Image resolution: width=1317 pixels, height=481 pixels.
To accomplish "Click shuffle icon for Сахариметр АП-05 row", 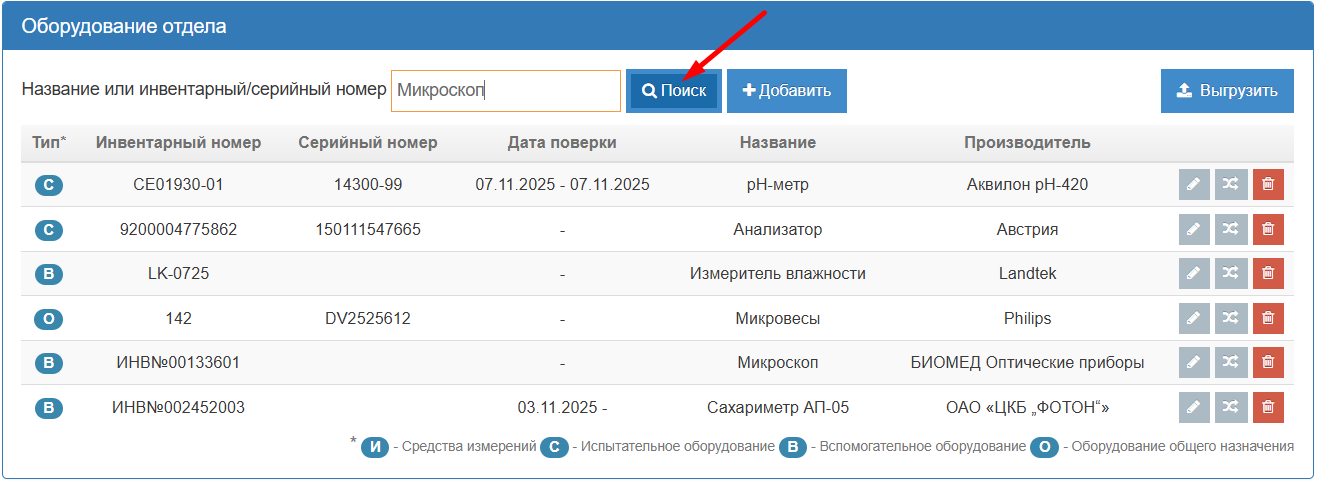I will click(x=1231, y=408).
